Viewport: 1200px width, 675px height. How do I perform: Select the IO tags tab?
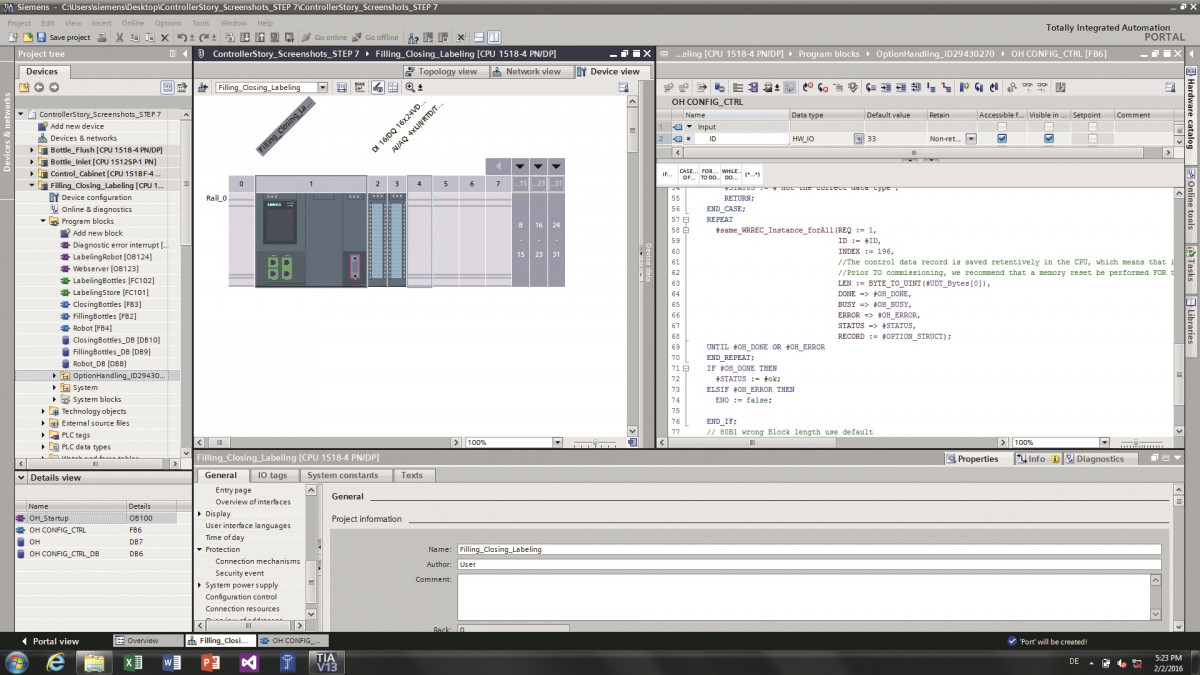pyautogui.click(x=272, y=476)
